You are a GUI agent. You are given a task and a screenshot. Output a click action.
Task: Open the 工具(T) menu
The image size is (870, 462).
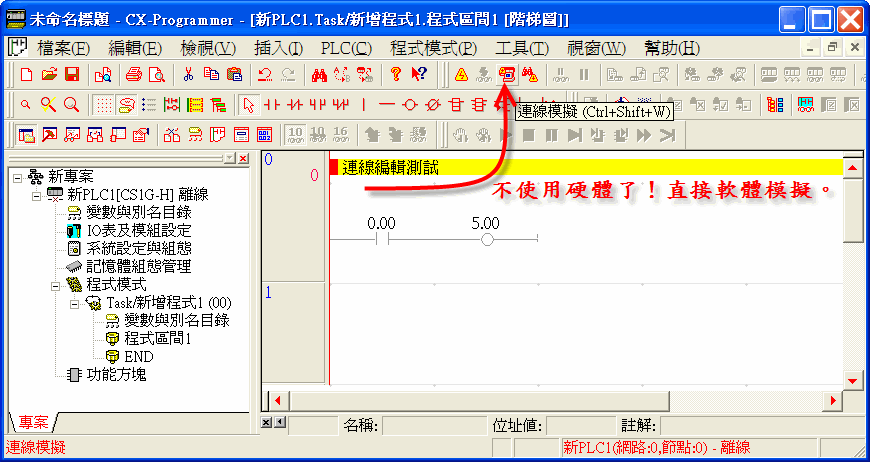(x=522, y=48)
